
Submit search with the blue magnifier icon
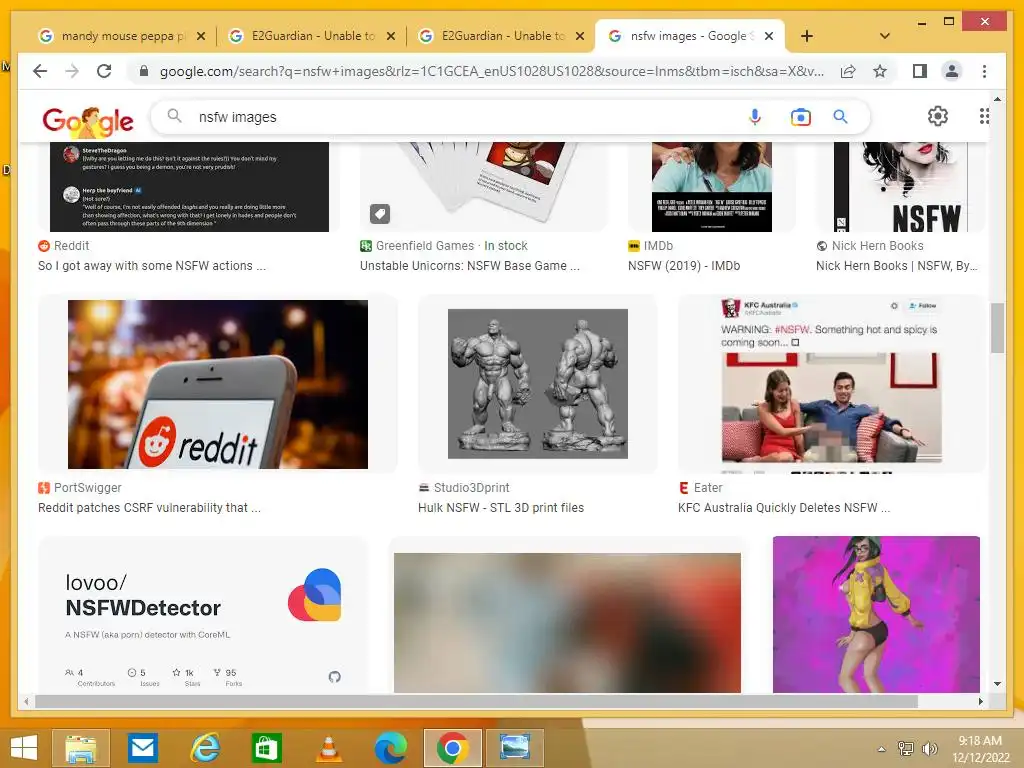tap(840, 117)
